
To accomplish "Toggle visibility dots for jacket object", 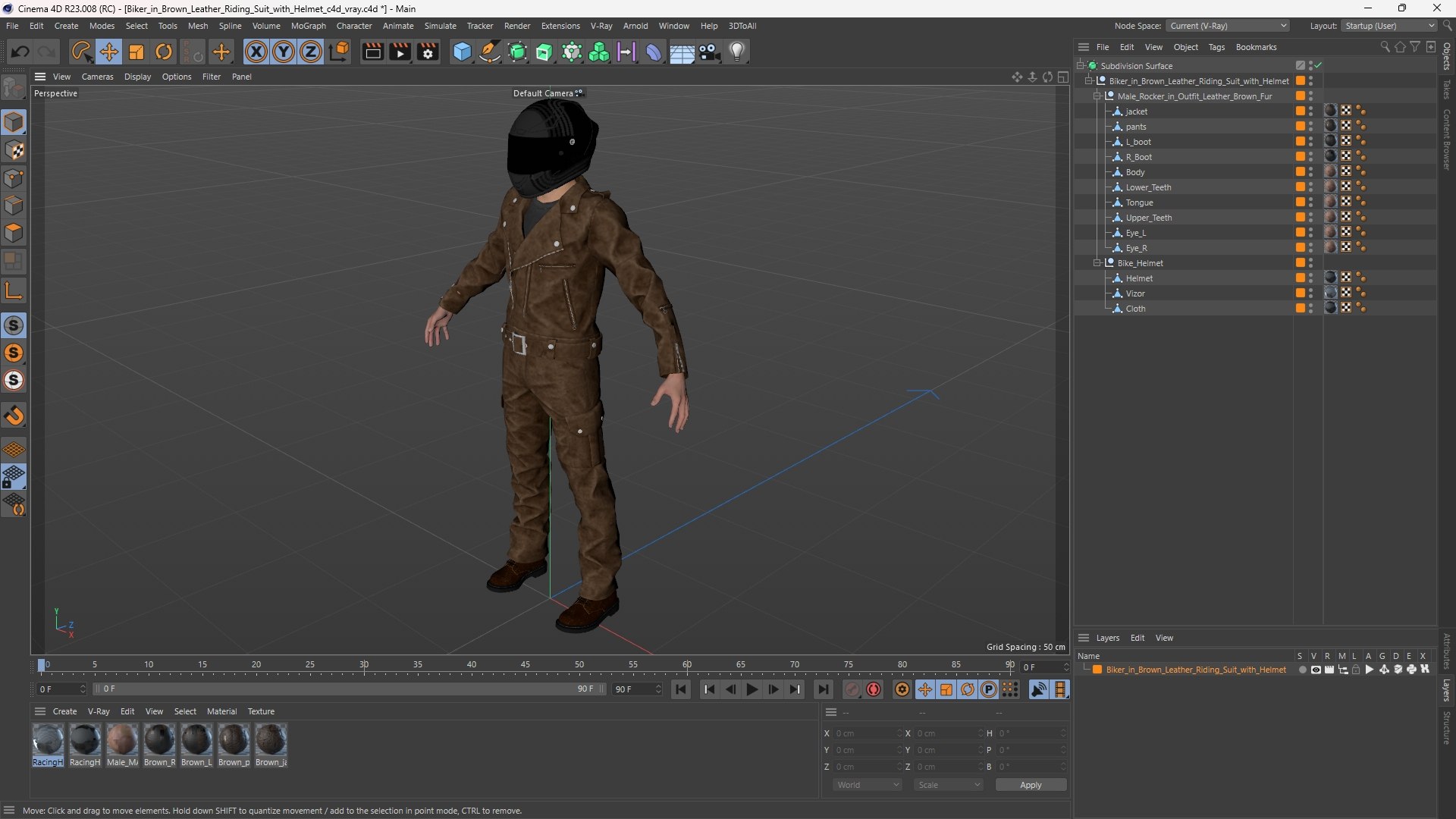I will [1311, 111].
